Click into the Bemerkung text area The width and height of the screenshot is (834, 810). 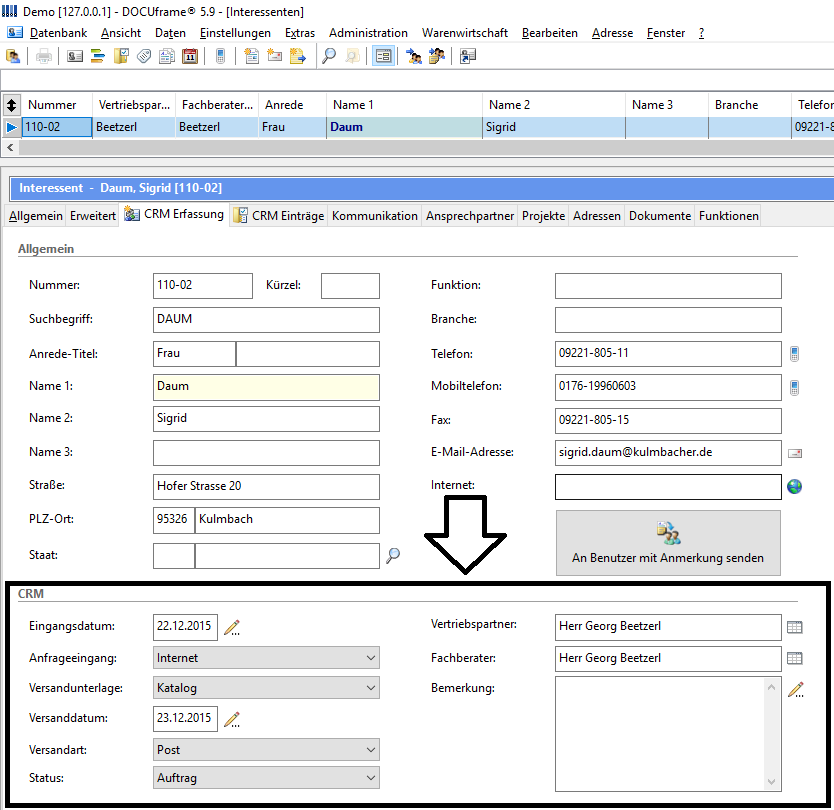[660, 734]
